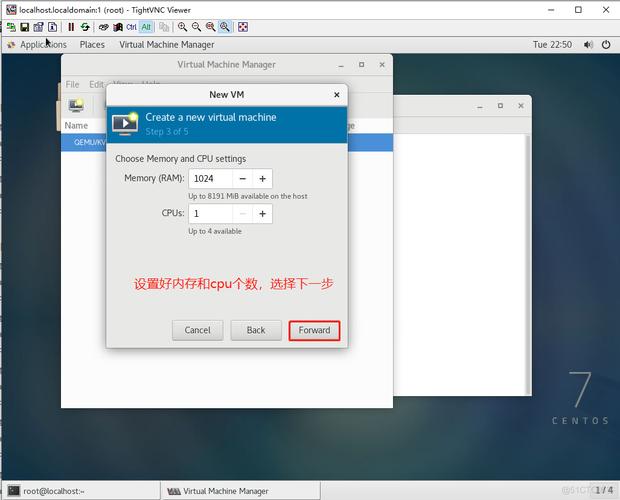Click the save connection floppy icon

pyautogui.click(x=25, y=27)
